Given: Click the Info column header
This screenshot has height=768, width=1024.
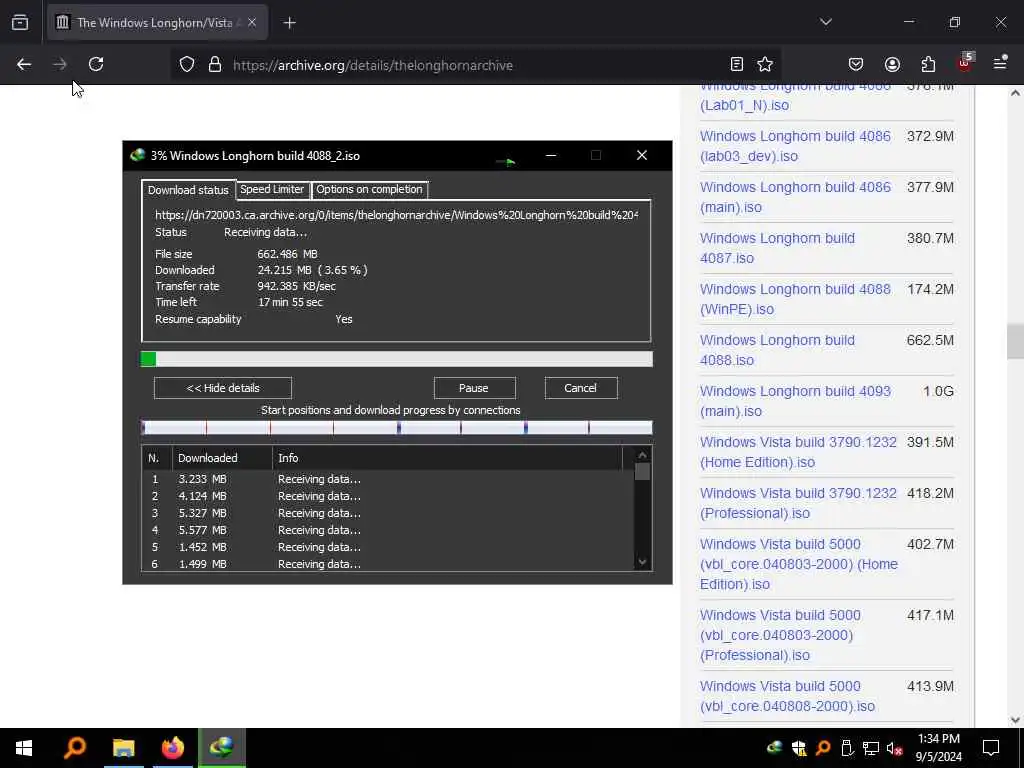Looking at the screenshot, I should 447,458.
